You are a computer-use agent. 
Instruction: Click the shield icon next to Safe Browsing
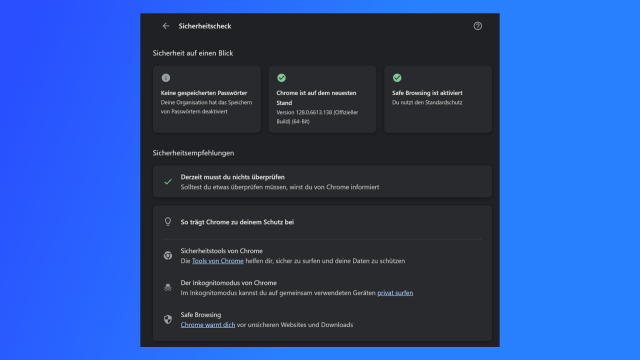click(x=168, y=319)
